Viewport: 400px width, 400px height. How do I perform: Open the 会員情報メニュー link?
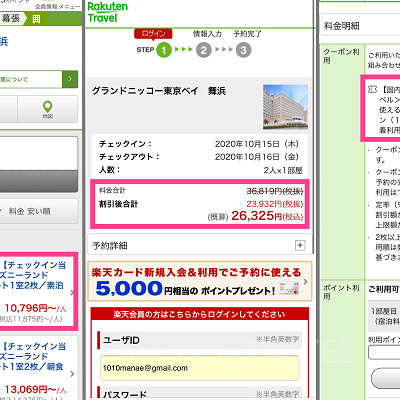coord(58,7)
